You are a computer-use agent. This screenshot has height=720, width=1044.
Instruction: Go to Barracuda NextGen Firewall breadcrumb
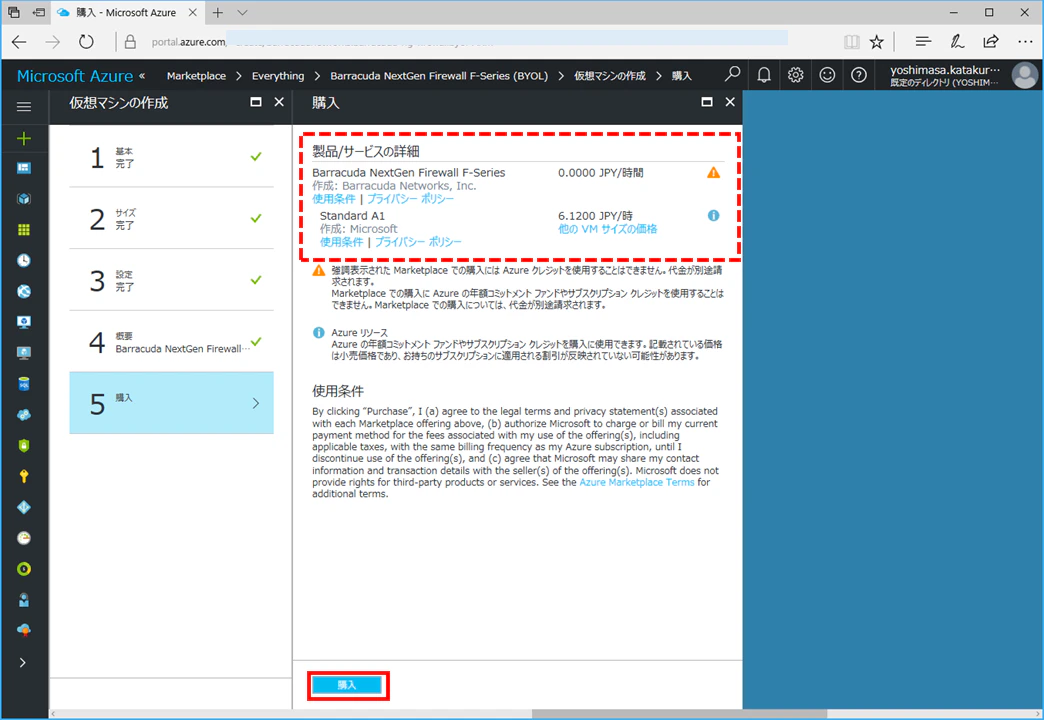click(439, 76)
